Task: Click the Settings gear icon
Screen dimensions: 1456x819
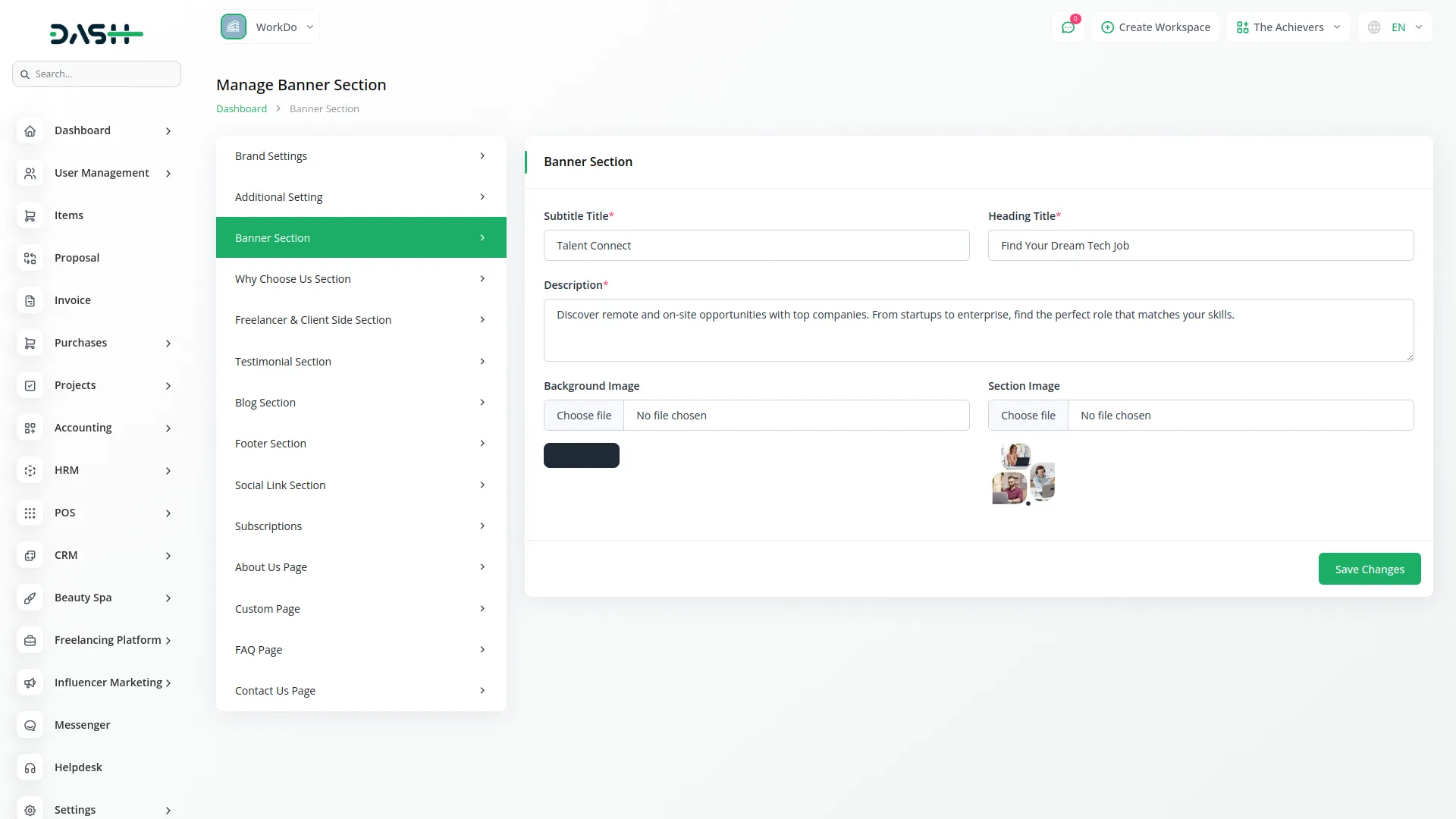Action: pos(30,810)
